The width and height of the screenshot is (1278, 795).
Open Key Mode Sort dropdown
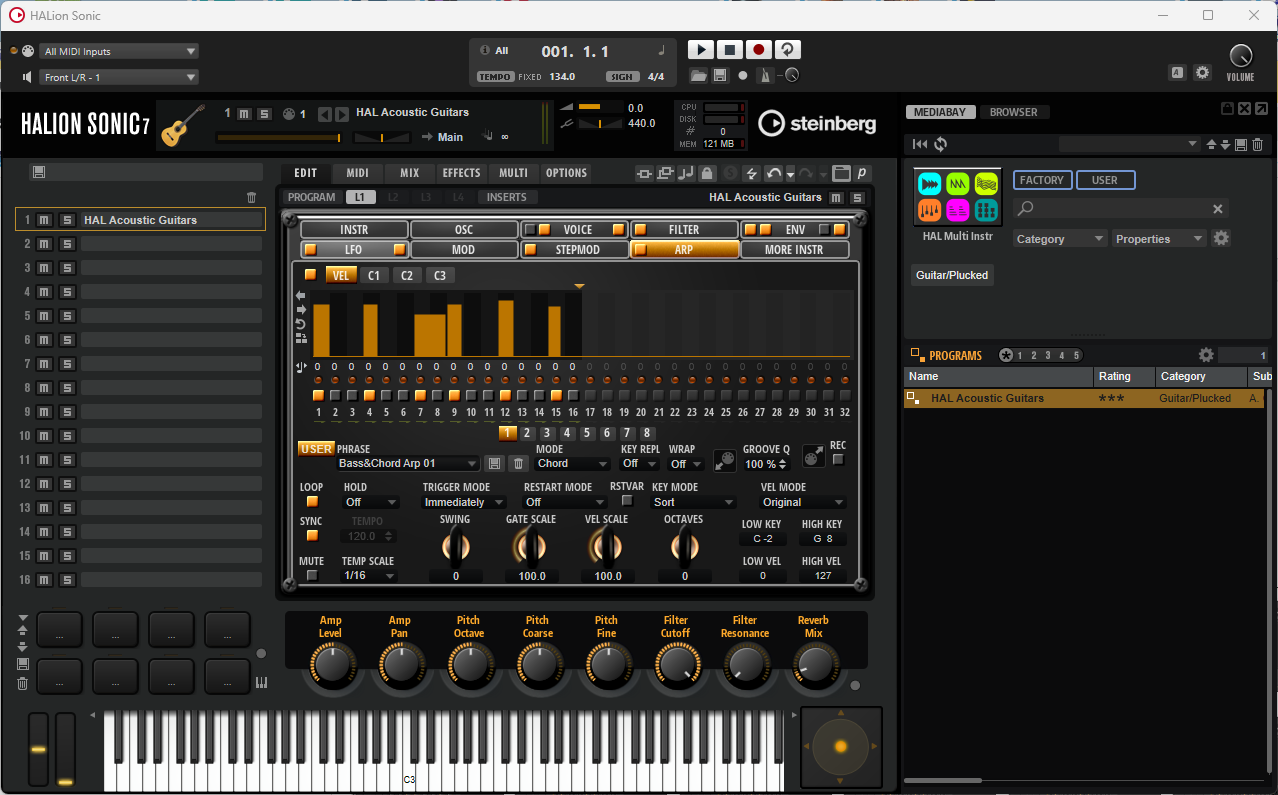(x=693, y=502)
